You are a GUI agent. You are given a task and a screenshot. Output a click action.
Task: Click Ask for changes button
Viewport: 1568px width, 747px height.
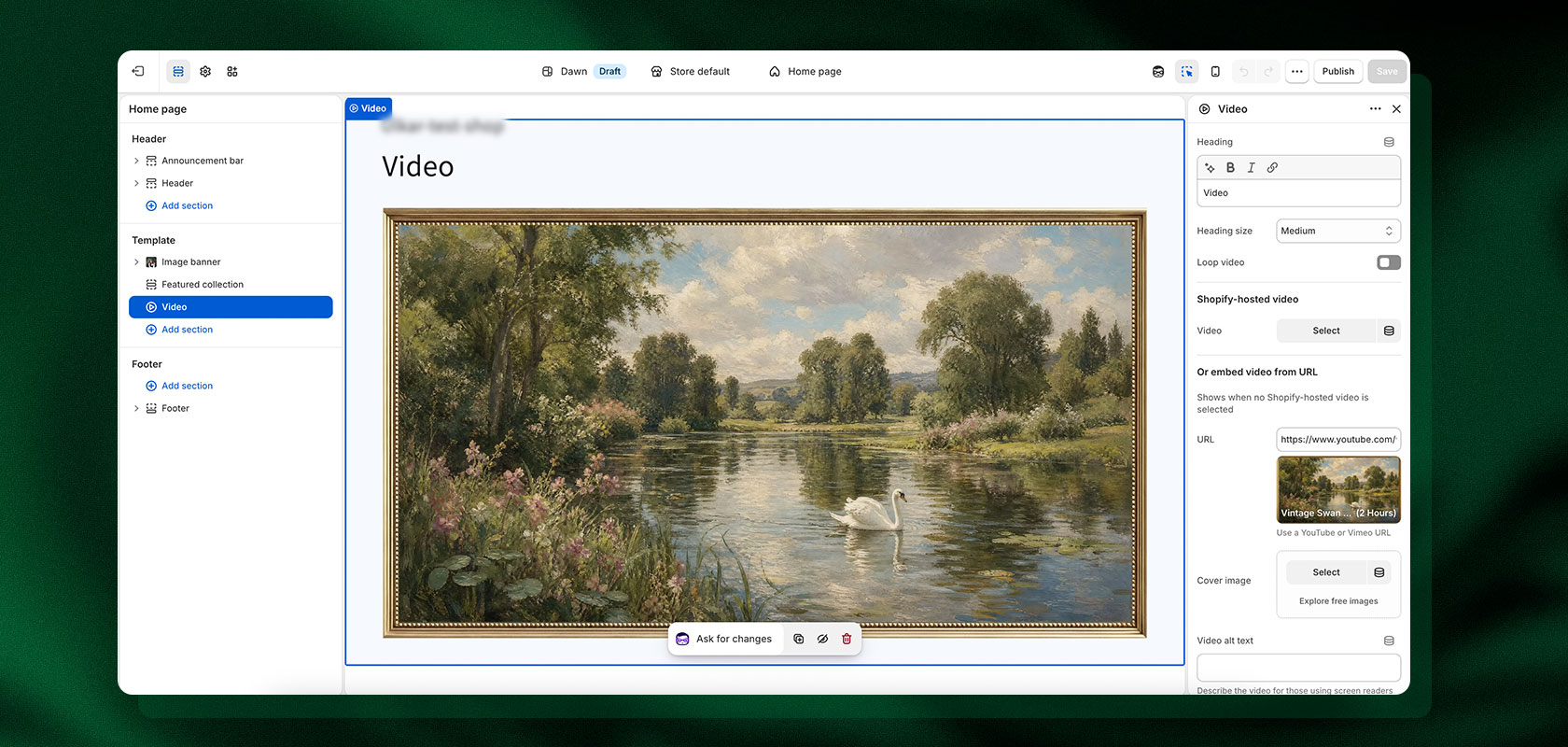point(724,639)
